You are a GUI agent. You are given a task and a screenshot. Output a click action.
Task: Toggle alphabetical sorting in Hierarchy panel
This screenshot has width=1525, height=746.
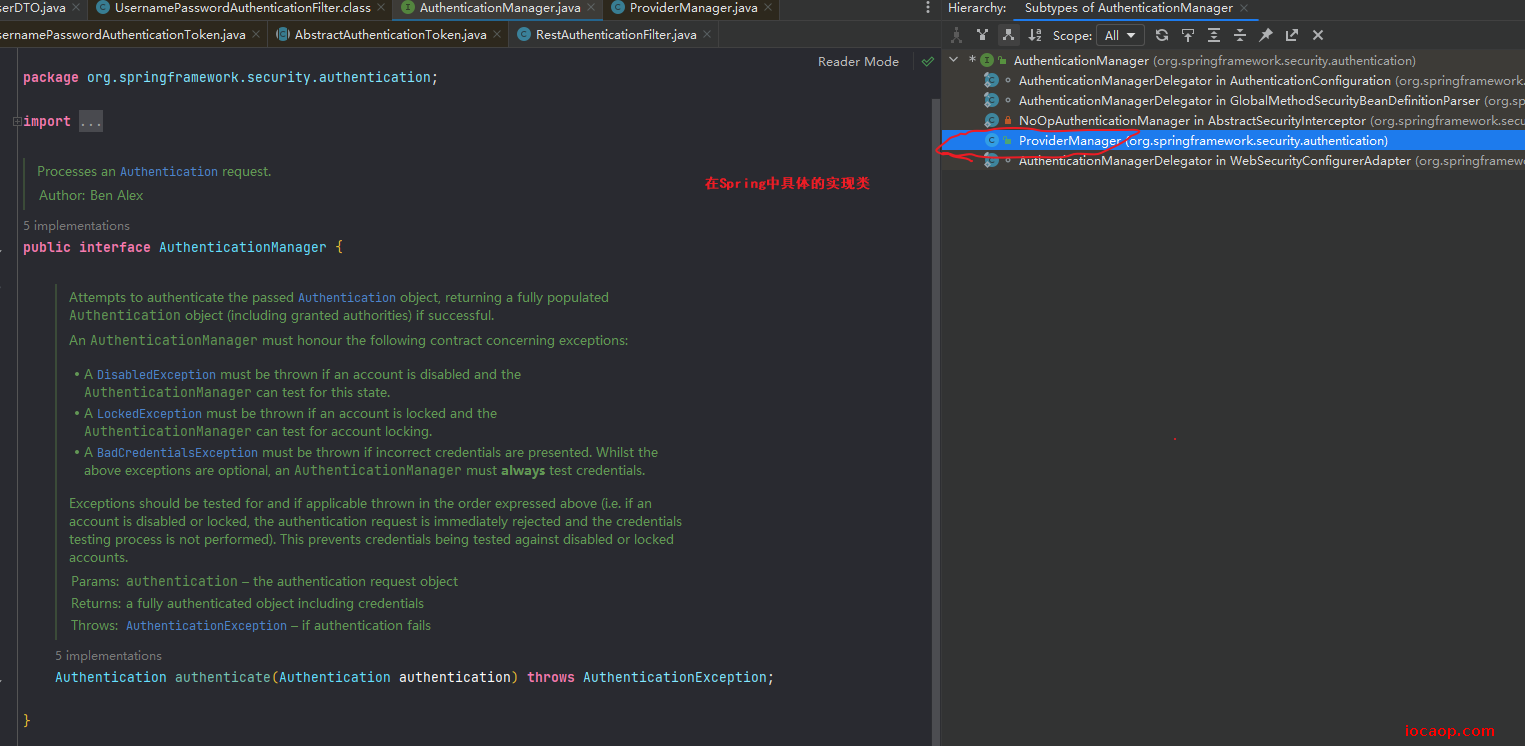[x=1035, y=35]
